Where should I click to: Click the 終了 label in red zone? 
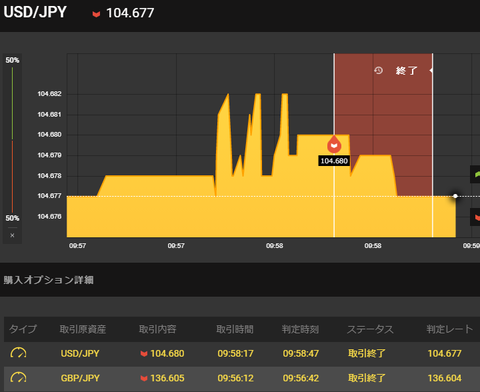[406, 71]
